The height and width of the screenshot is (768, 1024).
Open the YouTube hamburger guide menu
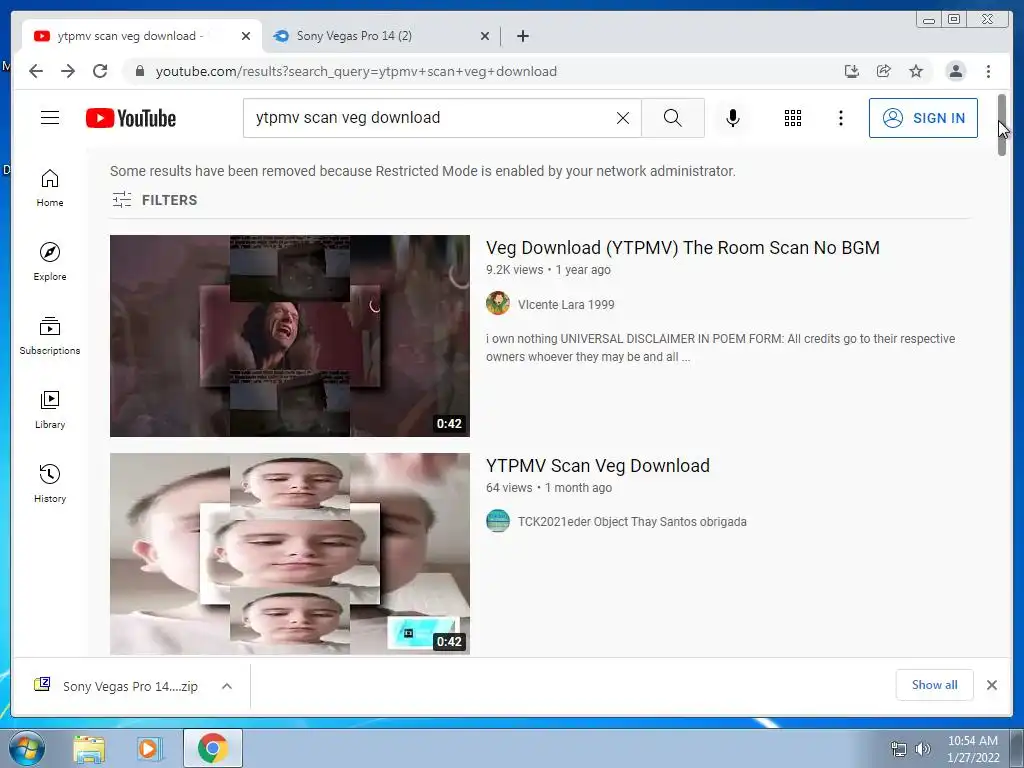(x=50, y=118)
